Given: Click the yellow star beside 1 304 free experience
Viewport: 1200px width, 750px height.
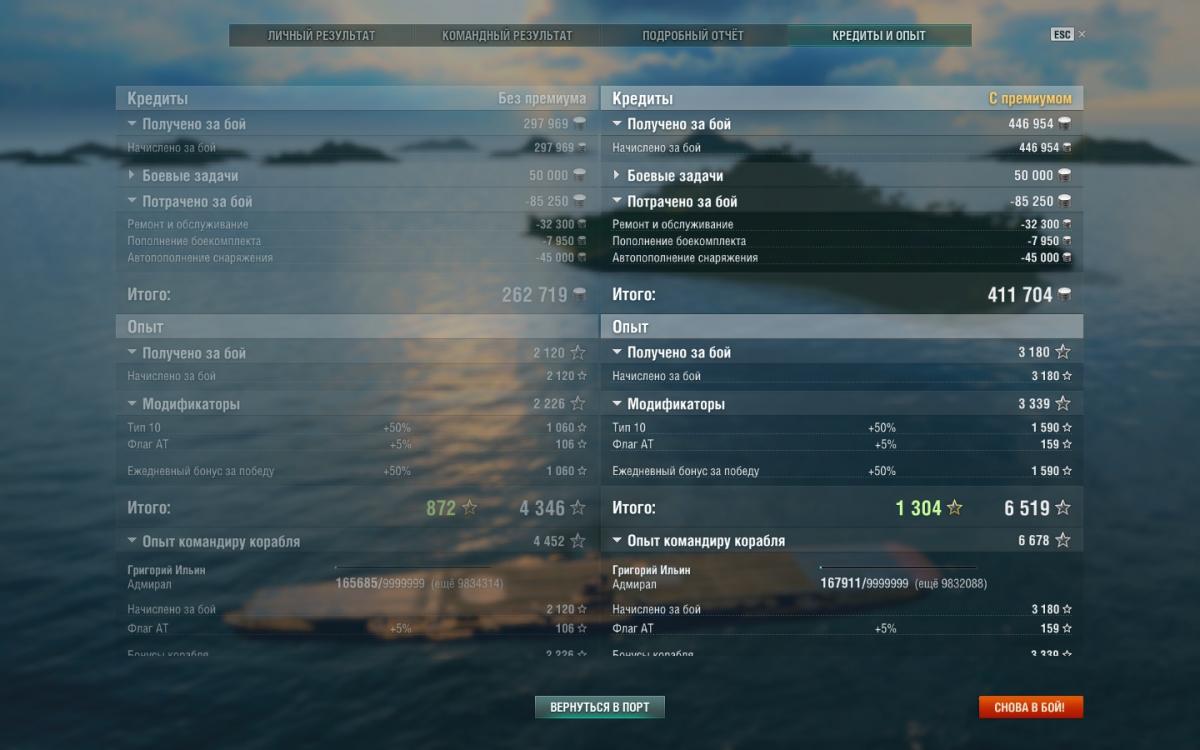Looking at the screenshot, I should (x=955, y=508).
